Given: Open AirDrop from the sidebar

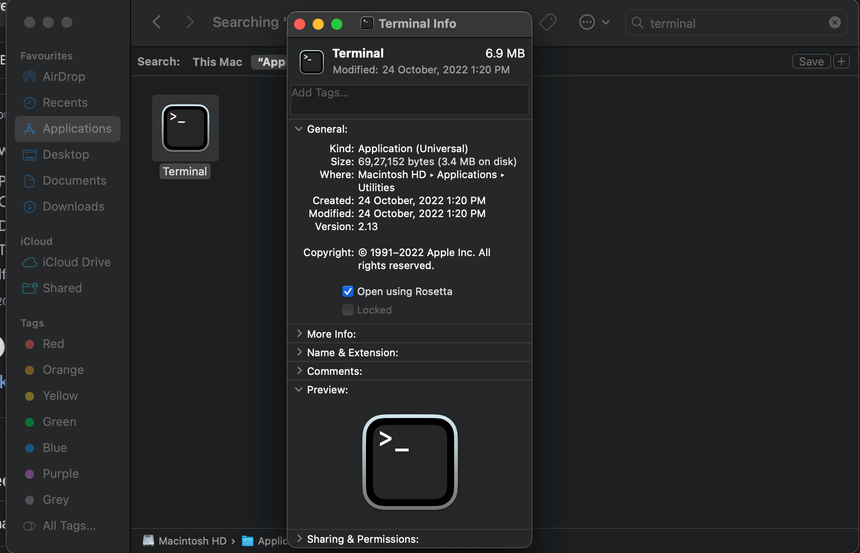Looking at the screenshot, I should pos(64,77).
